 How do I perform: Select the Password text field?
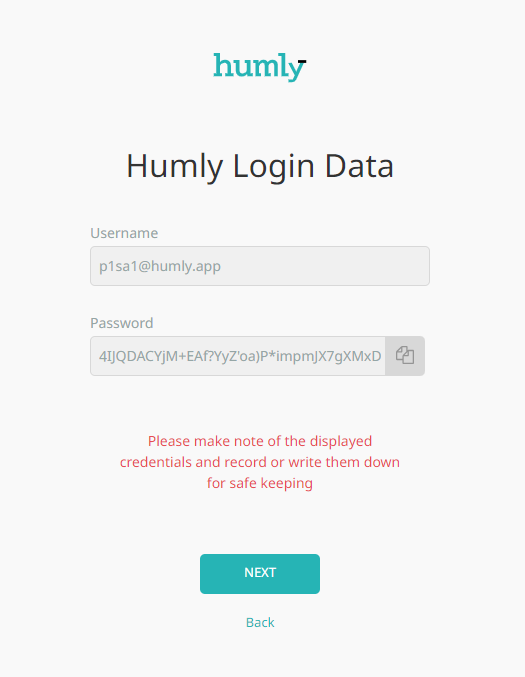pyautogui.click(x=237, y=356)
